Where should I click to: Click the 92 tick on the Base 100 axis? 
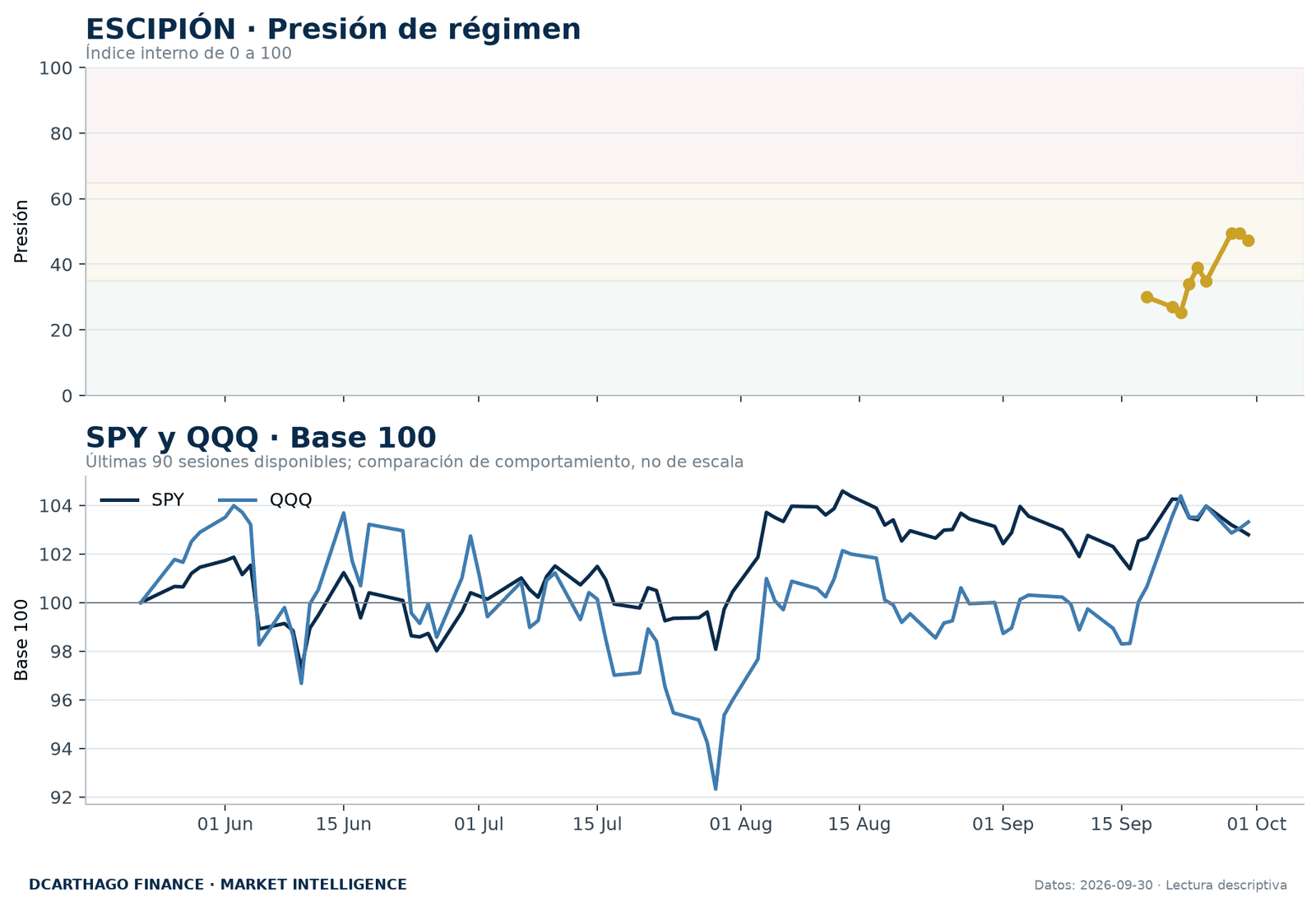[x=62, y=797]
